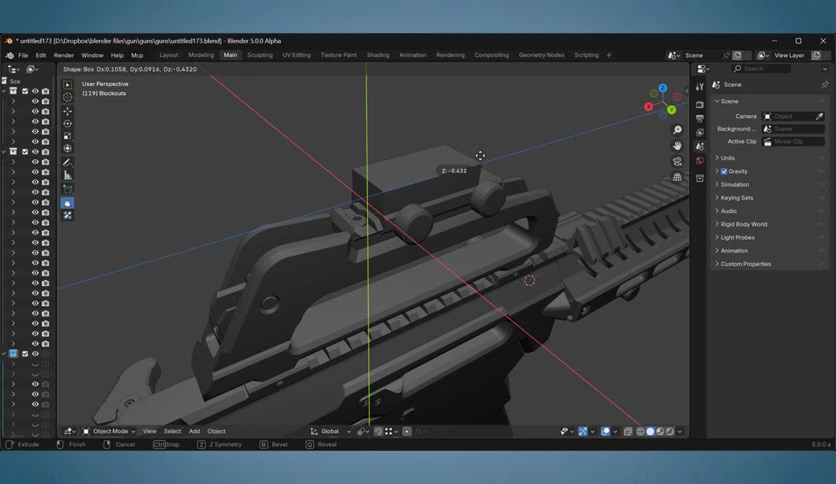Switch to the Sculpting workspace tab
836x484 pixels.
coord(260,55)
